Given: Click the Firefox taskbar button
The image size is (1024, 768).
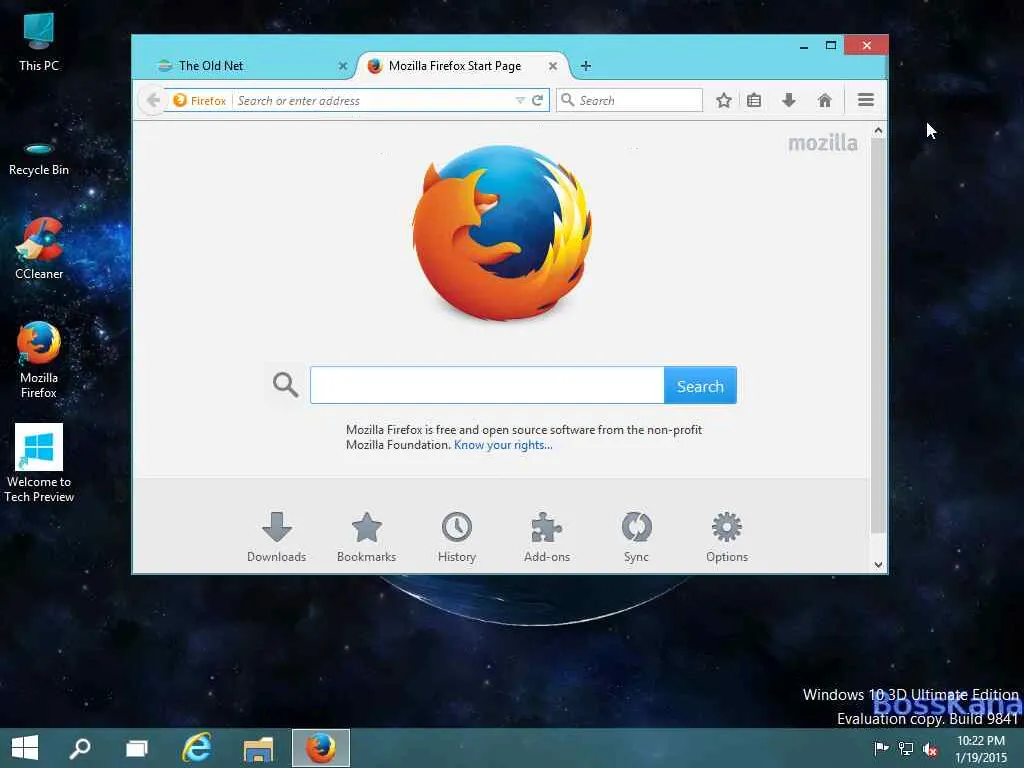Looking at the screenshot, I should pos(321,748).
